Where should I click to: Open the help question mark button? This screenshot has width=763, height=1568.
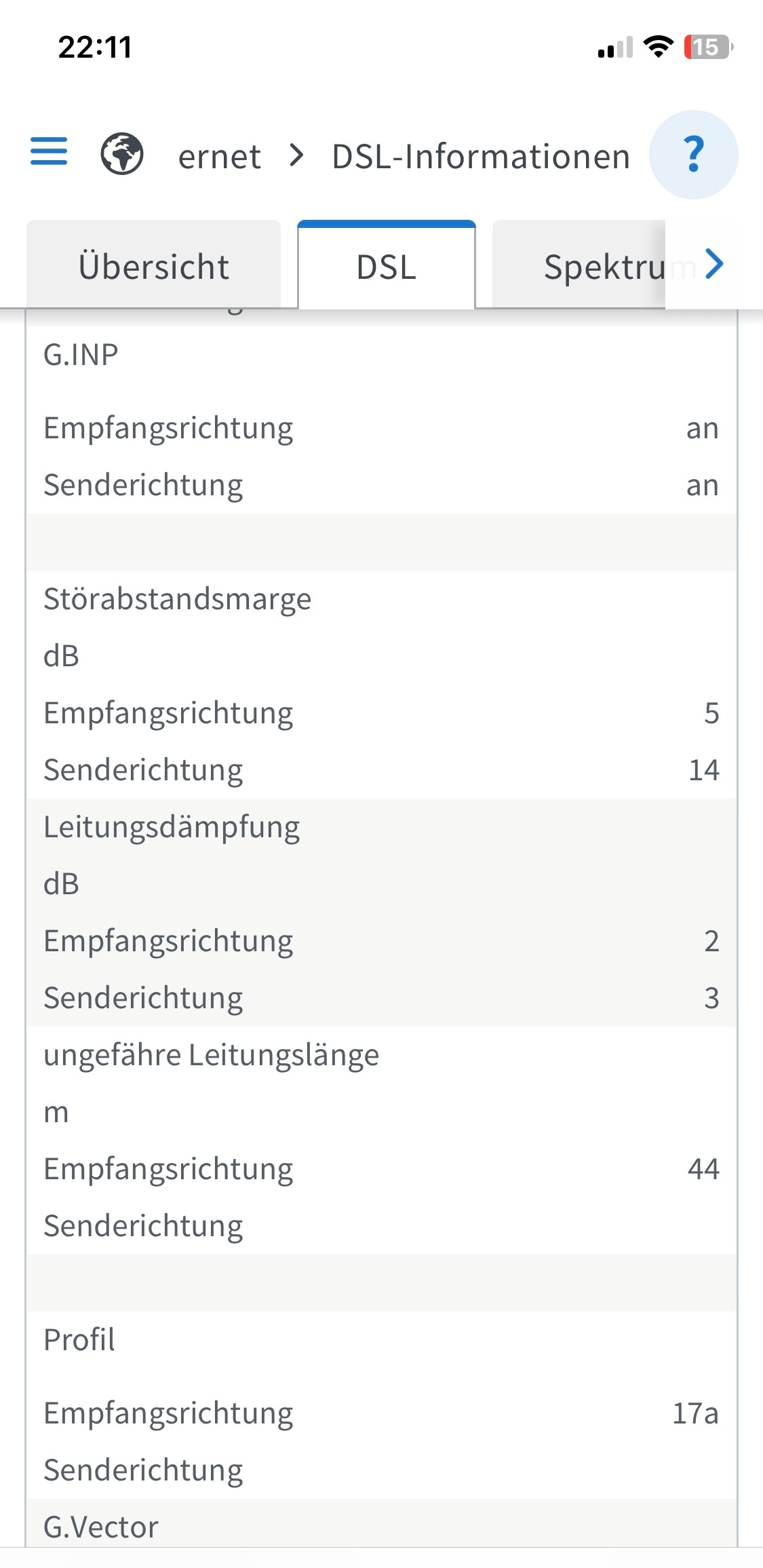693,155
